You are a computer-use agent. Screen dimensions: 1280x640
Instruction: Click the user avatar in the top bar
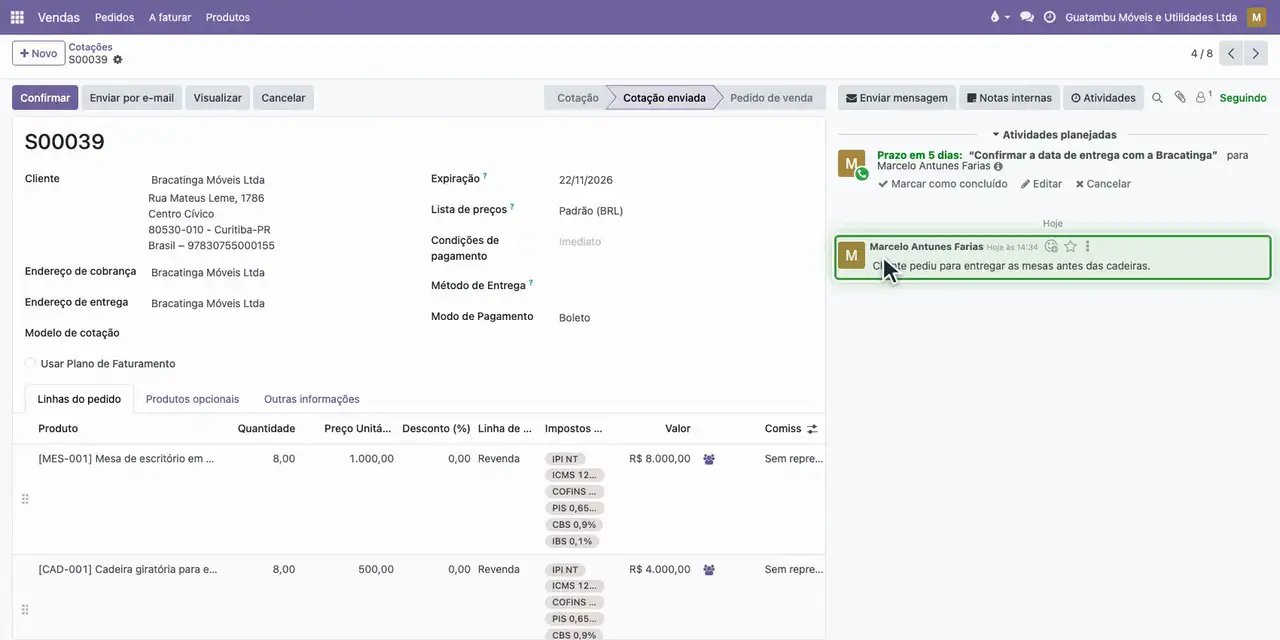[1256, 17]
